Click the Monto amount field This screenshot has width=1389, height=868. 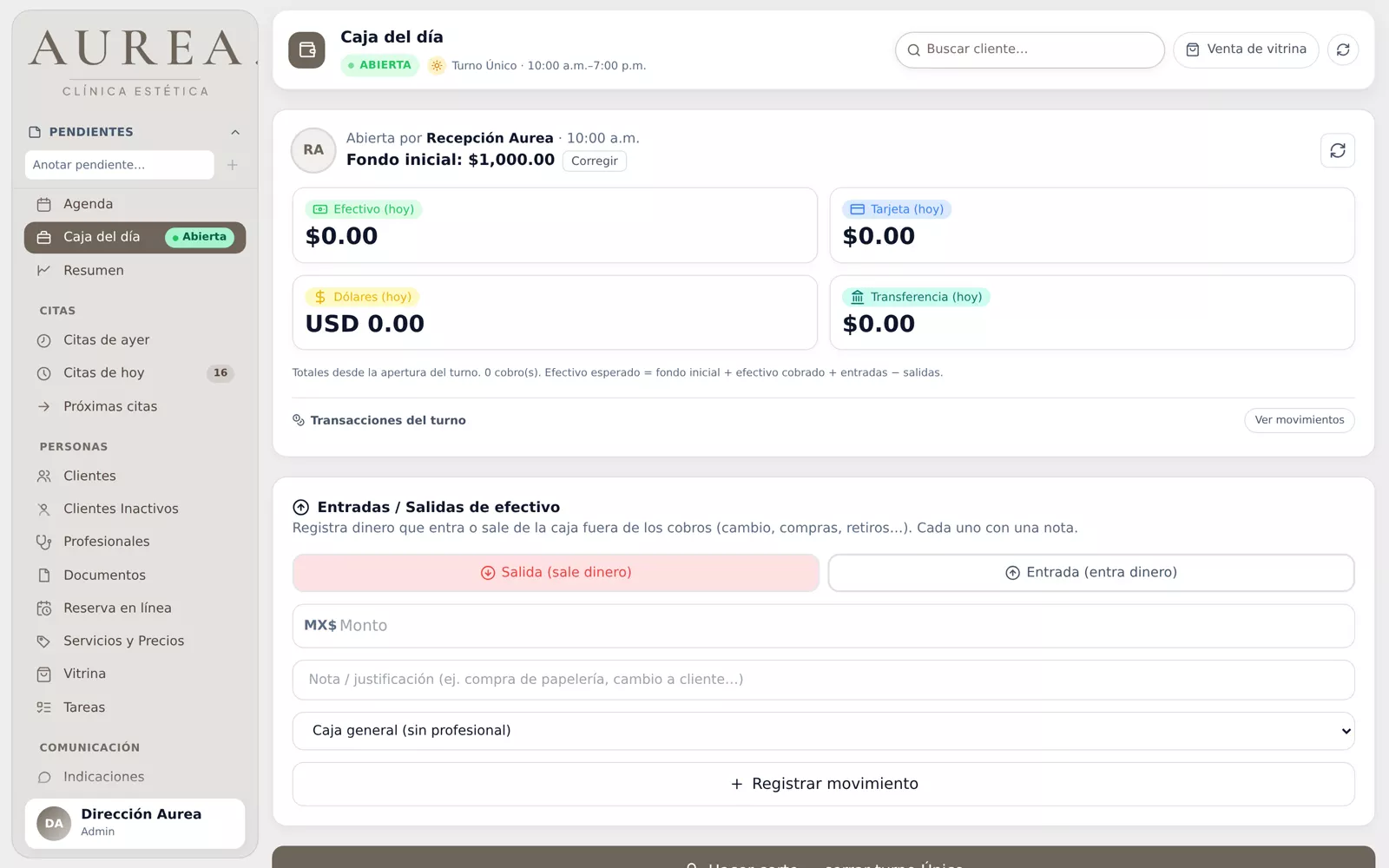[x=823, y=626]
